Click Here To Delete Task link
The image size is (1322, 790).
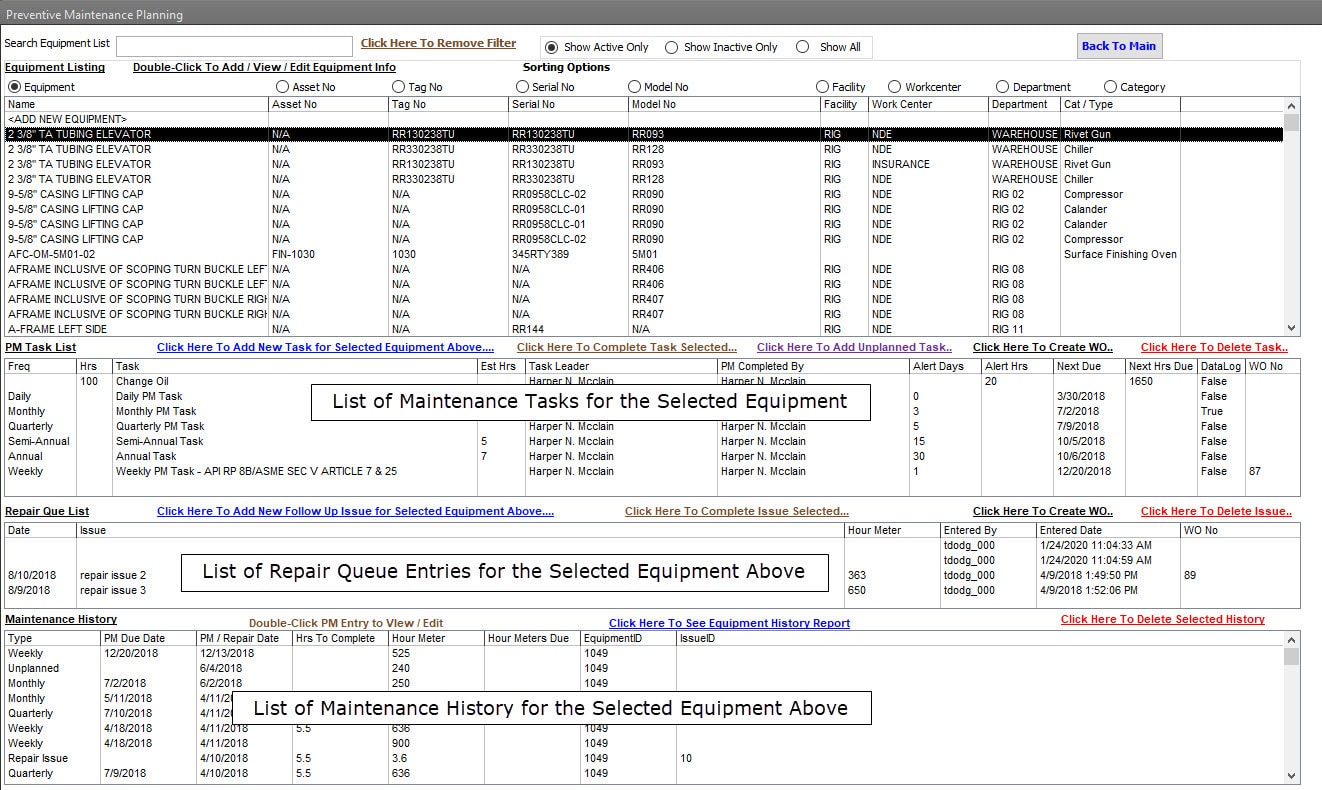tap(1214, 347)
